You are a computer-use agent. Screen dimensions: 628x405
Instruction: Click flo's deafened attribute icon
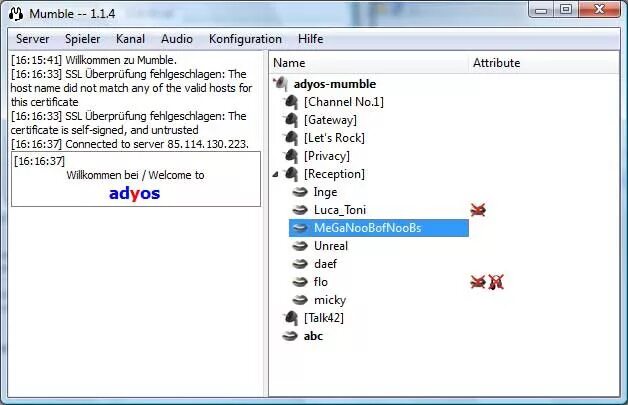(x=496, y=282)
